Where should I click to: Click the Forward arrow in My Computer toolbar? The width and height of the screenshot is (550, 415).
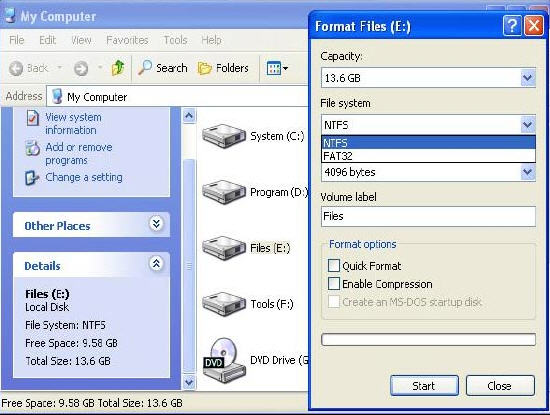pos(81,68)
